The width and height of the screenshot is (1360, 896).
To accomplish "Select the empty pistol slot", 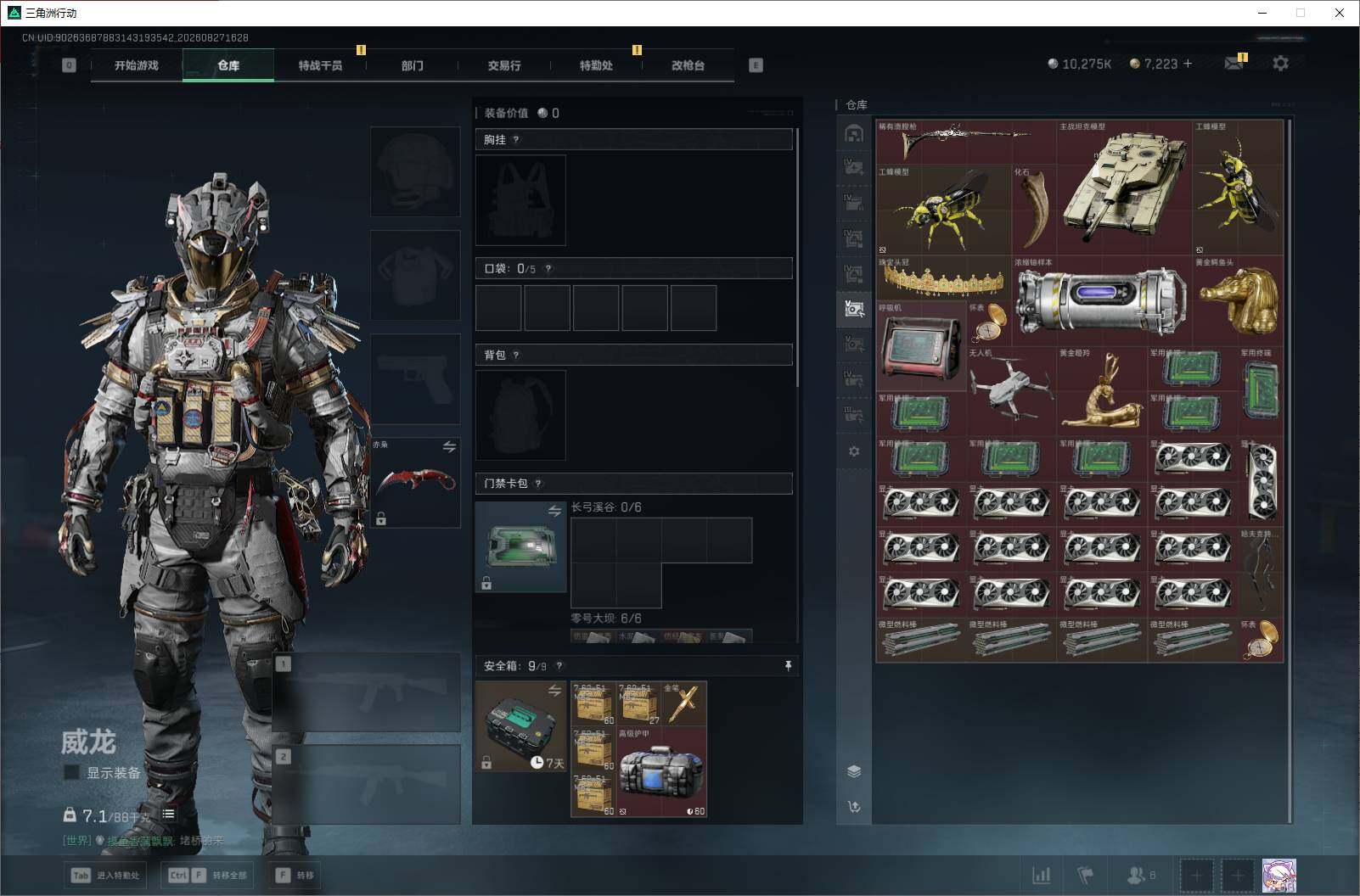I will [x=415, y=379].
